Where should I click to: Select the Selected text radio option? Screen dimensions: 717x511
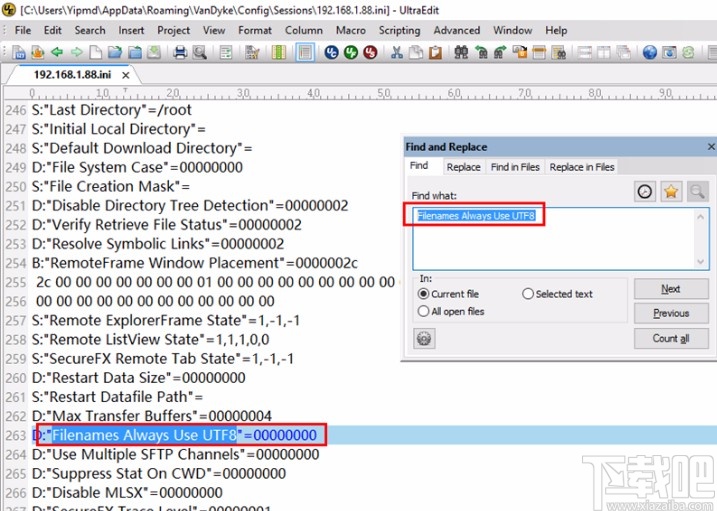(x=528, y=294)
